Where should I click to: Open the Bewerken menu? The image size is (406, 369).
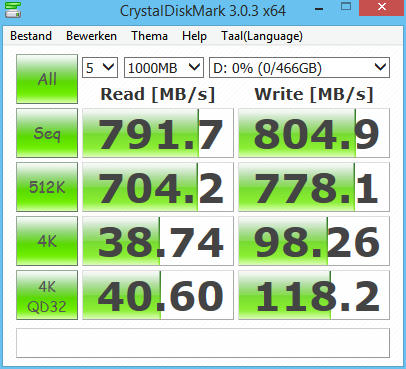91,36
